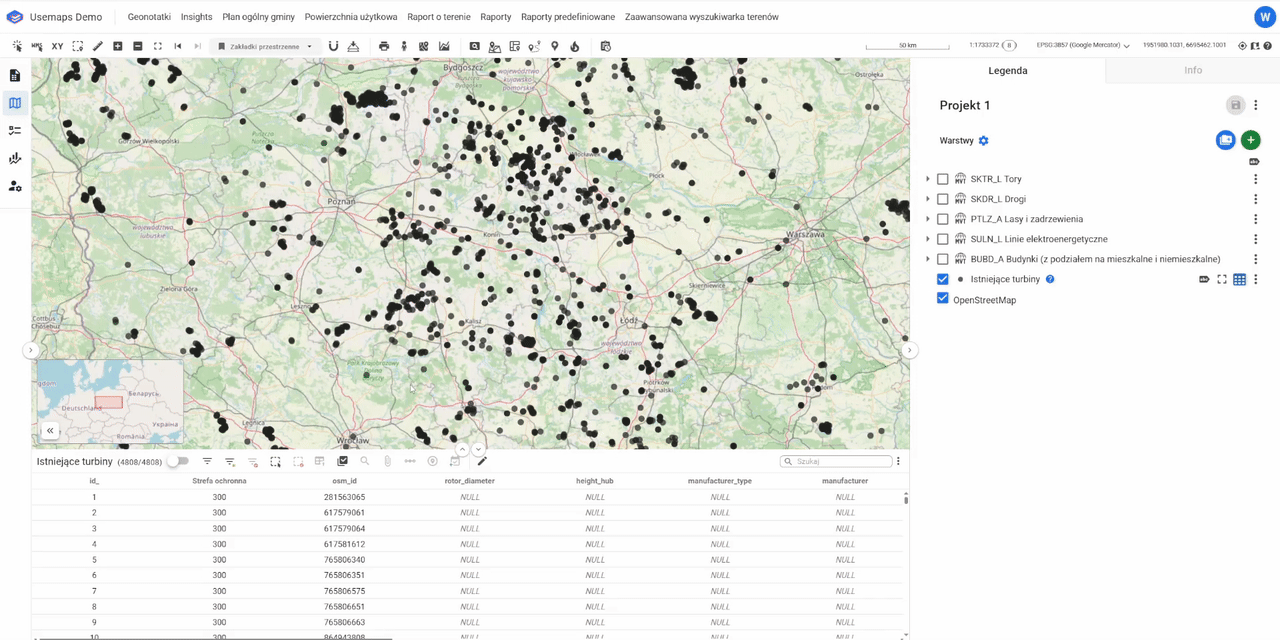
Task: Uncheck the OpenStreetMap layer
Action: (942, 299)
